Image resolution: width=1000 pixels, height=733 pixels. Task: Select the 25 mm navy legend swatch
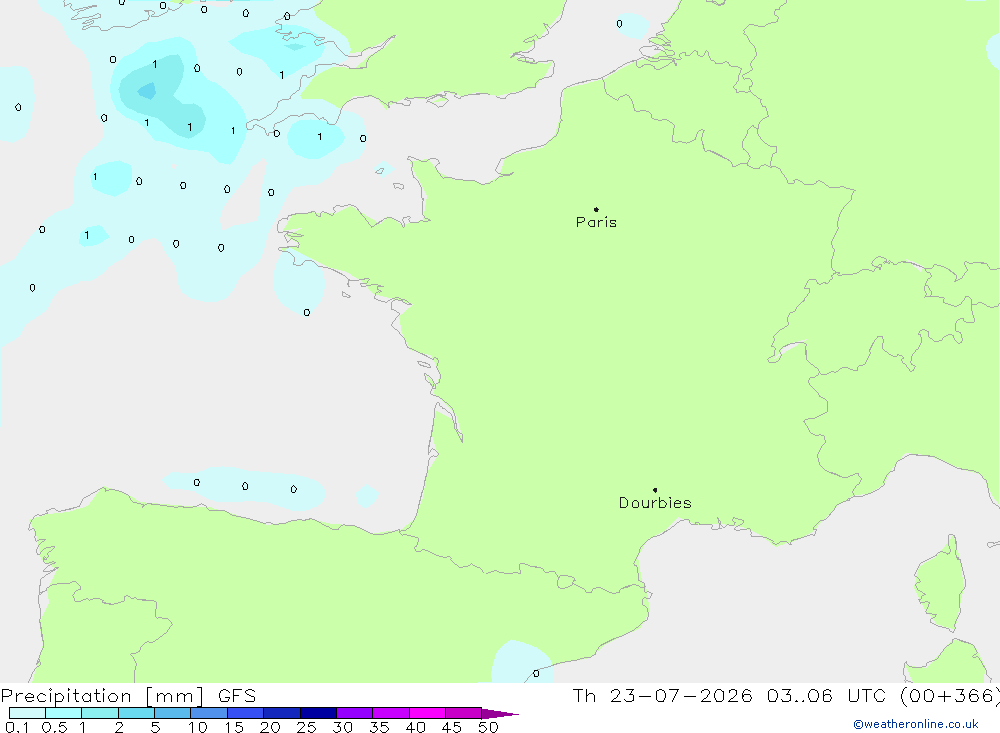coord(318,713)
